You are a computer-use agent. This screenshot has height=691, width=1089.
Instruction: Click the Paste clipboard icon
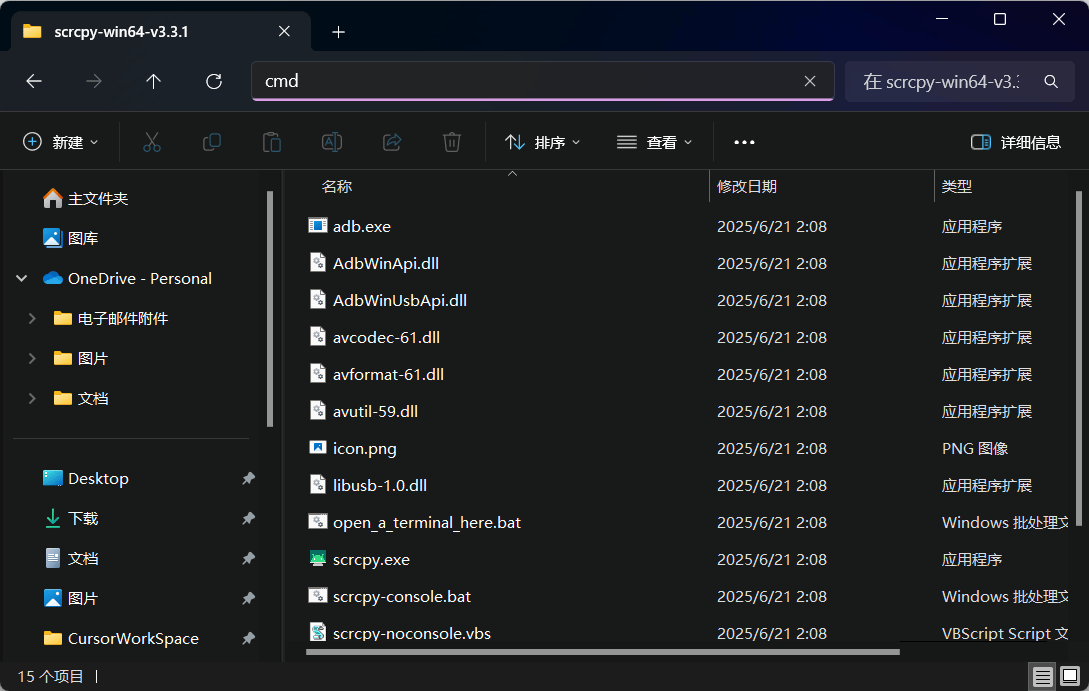point(272,142)
